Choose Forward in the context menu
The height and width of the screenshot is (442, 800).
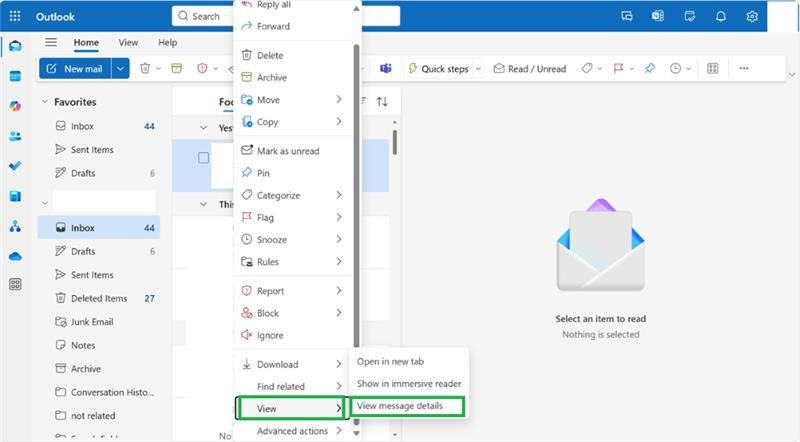(292, 26)
